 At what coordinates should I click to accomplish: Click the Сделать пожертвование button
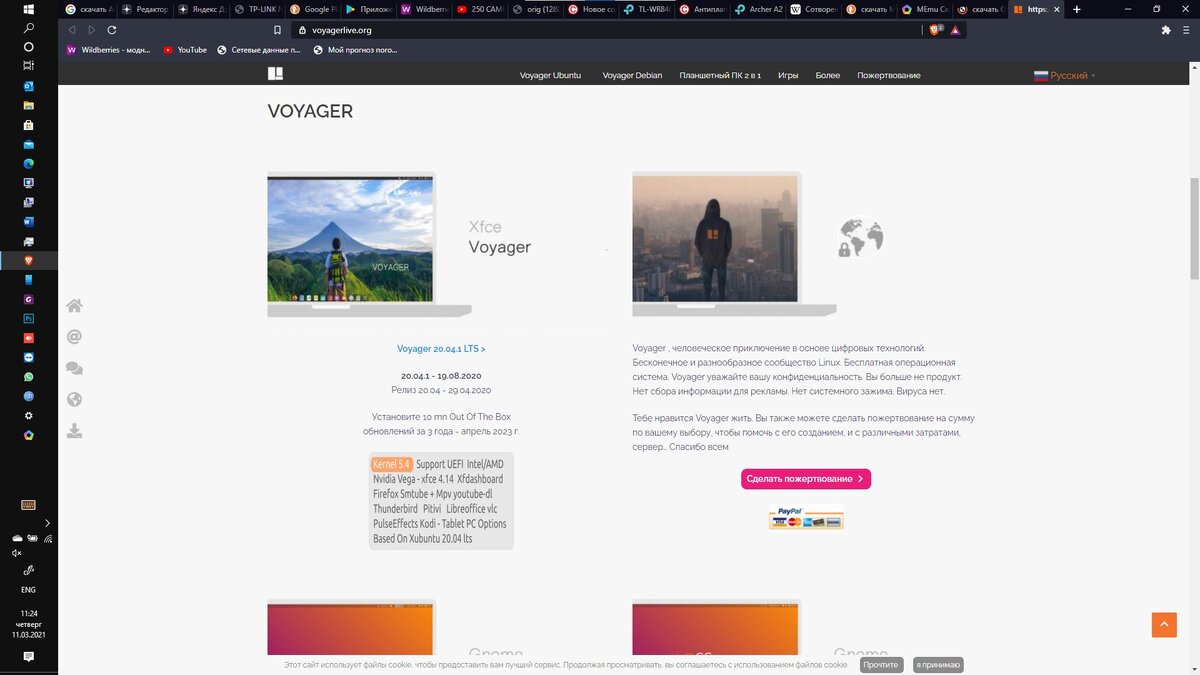[x=806, y=479]
